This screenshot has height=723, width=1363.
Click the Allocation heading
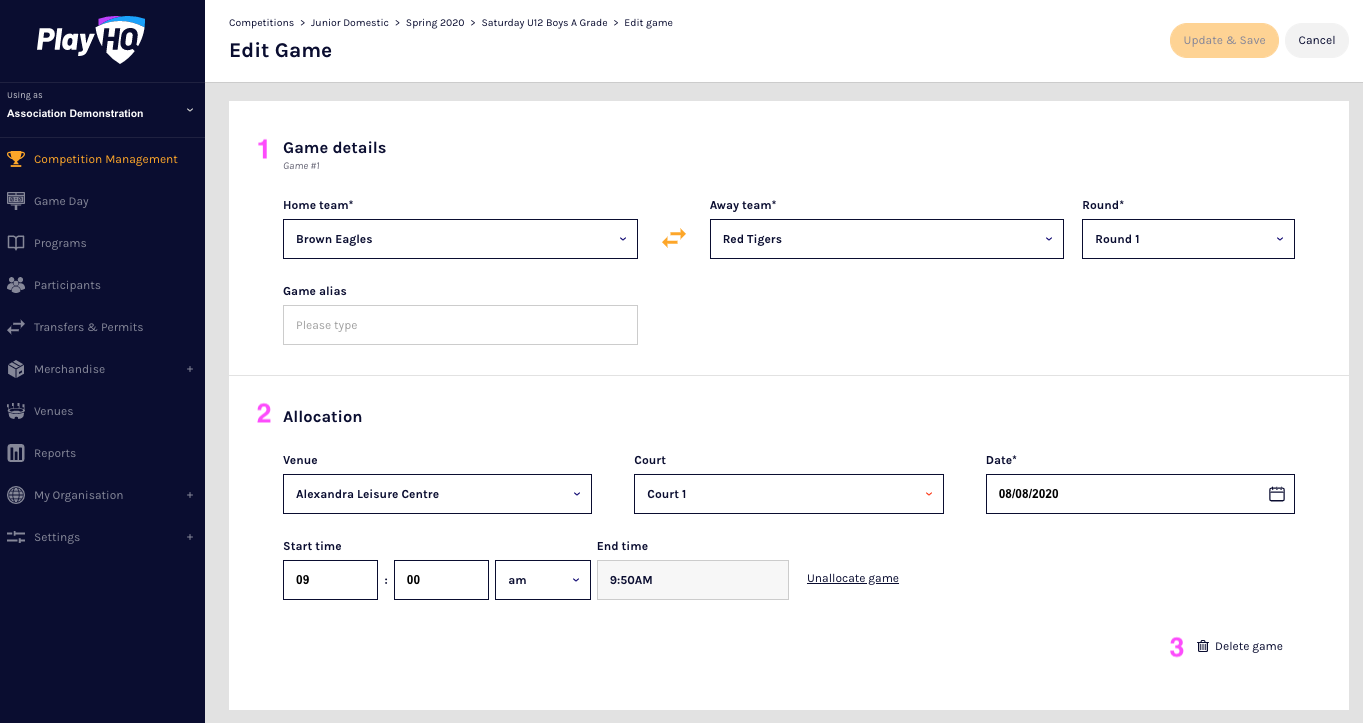click(x=322, y=417)
